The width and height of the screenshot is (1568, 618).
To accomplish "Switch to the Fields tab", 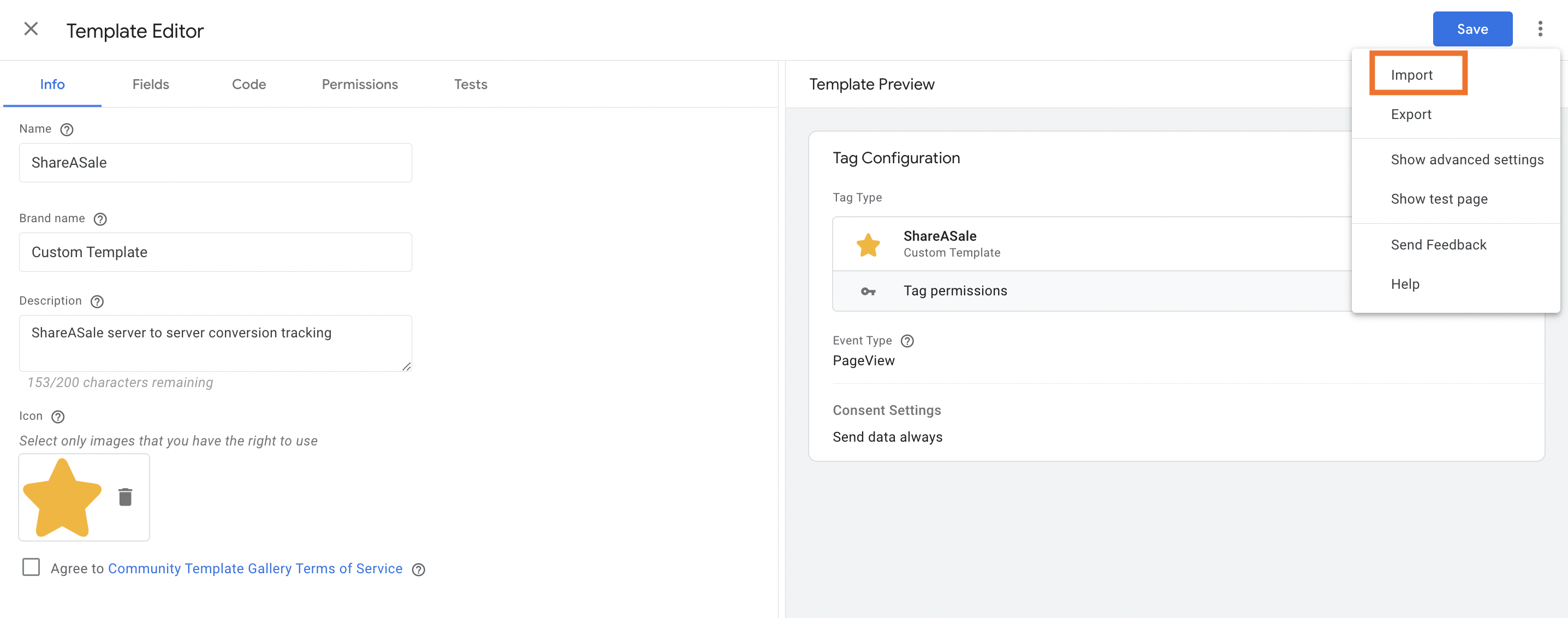I will click(151, 85).
